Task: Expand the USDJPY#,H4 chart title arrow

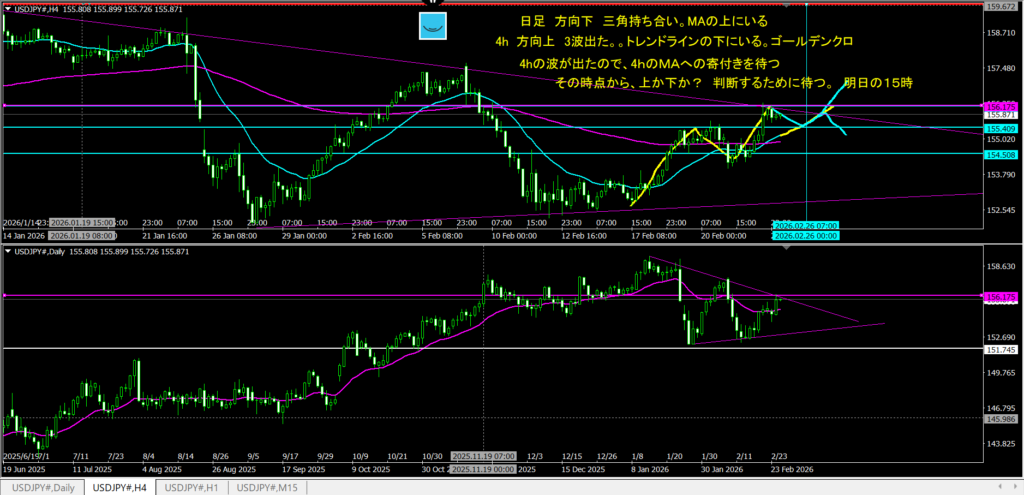Action: click(x=9, y=11)
